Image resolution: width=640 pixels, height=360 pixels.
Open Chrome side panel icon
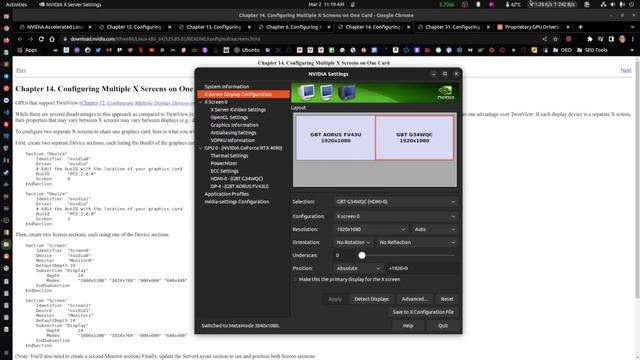click(x=611, y=39)
